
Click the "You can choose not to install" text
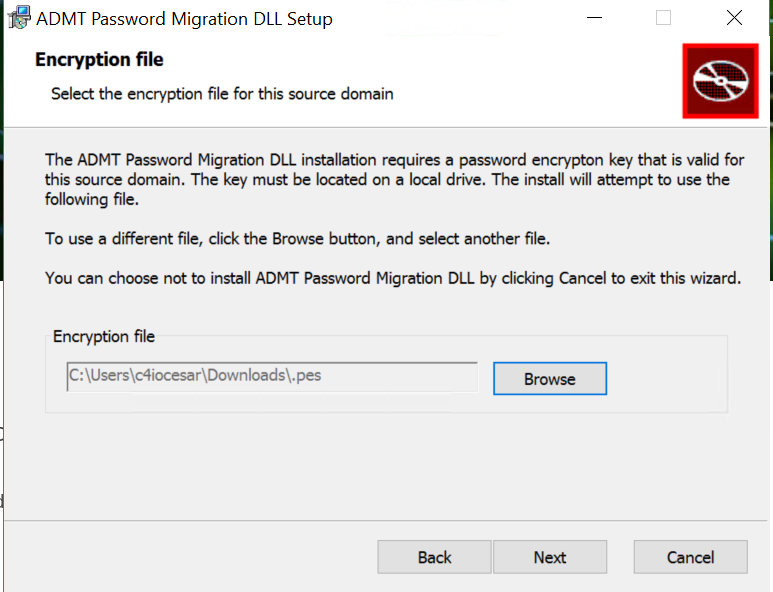392,278
